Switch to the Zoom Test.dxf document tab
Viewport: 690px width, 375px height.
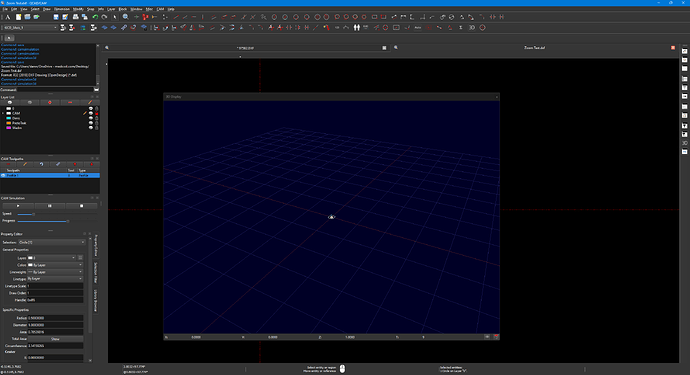(534, 48)
